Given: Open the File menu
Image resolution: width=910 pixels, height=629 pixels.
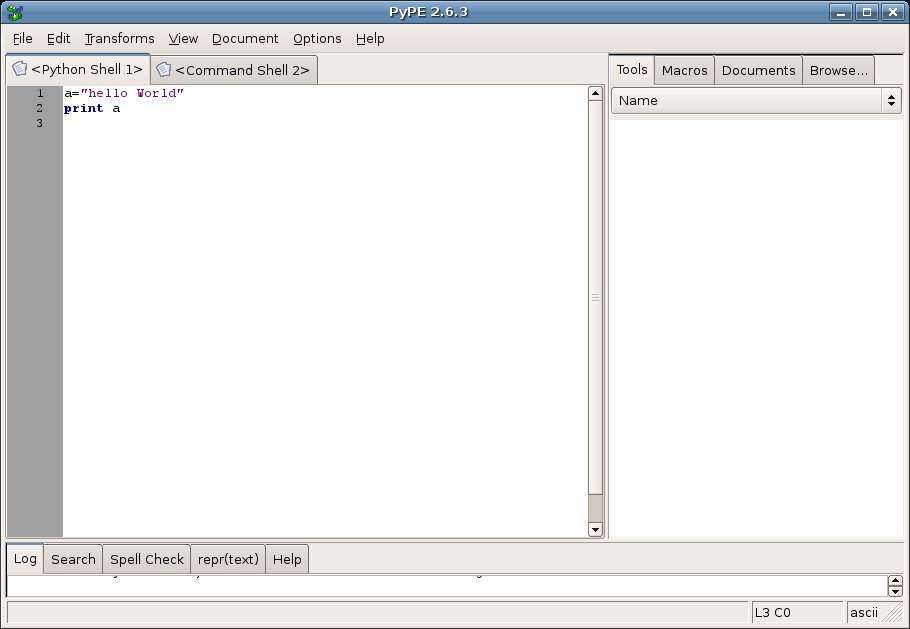Looking at the screenshot, I should click(x=23, y=38).
